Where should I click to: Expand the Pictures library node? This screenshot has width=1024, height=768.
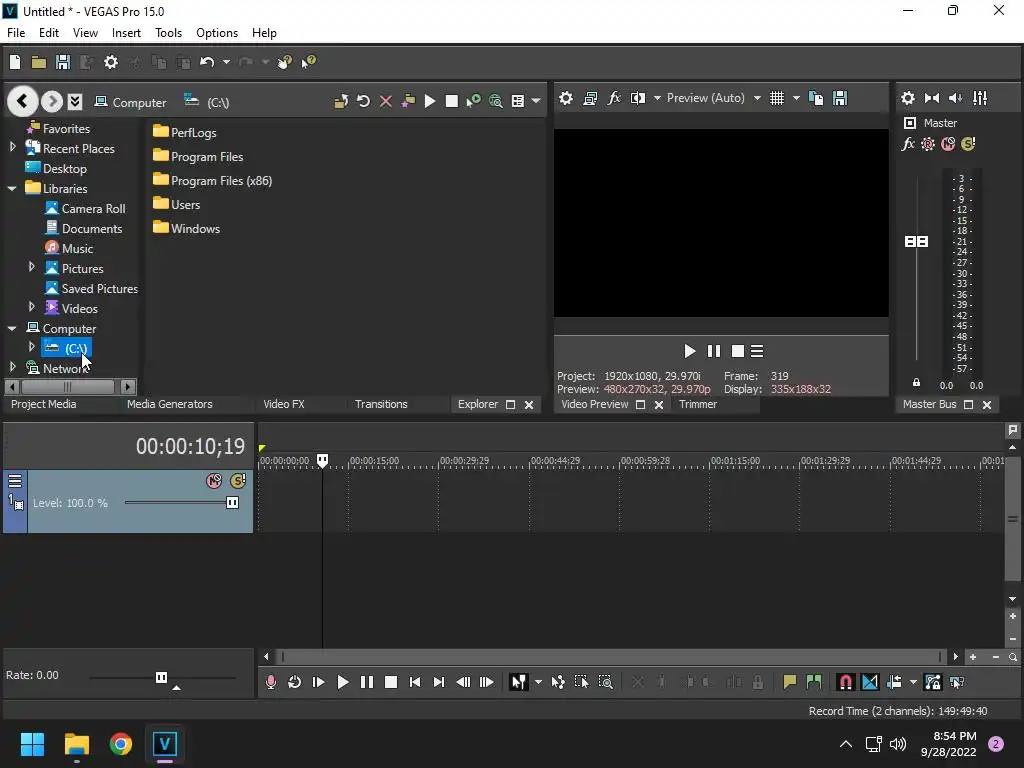pyautogui.click(x=31, y=268)
